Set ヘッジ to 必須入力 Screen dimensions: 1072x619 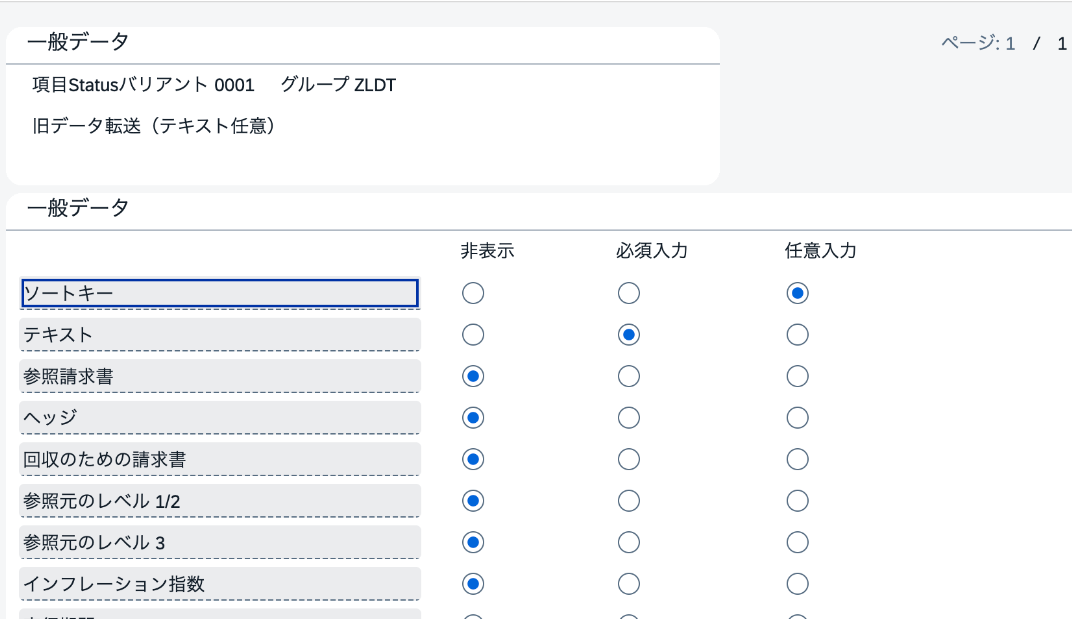point(628,418)
